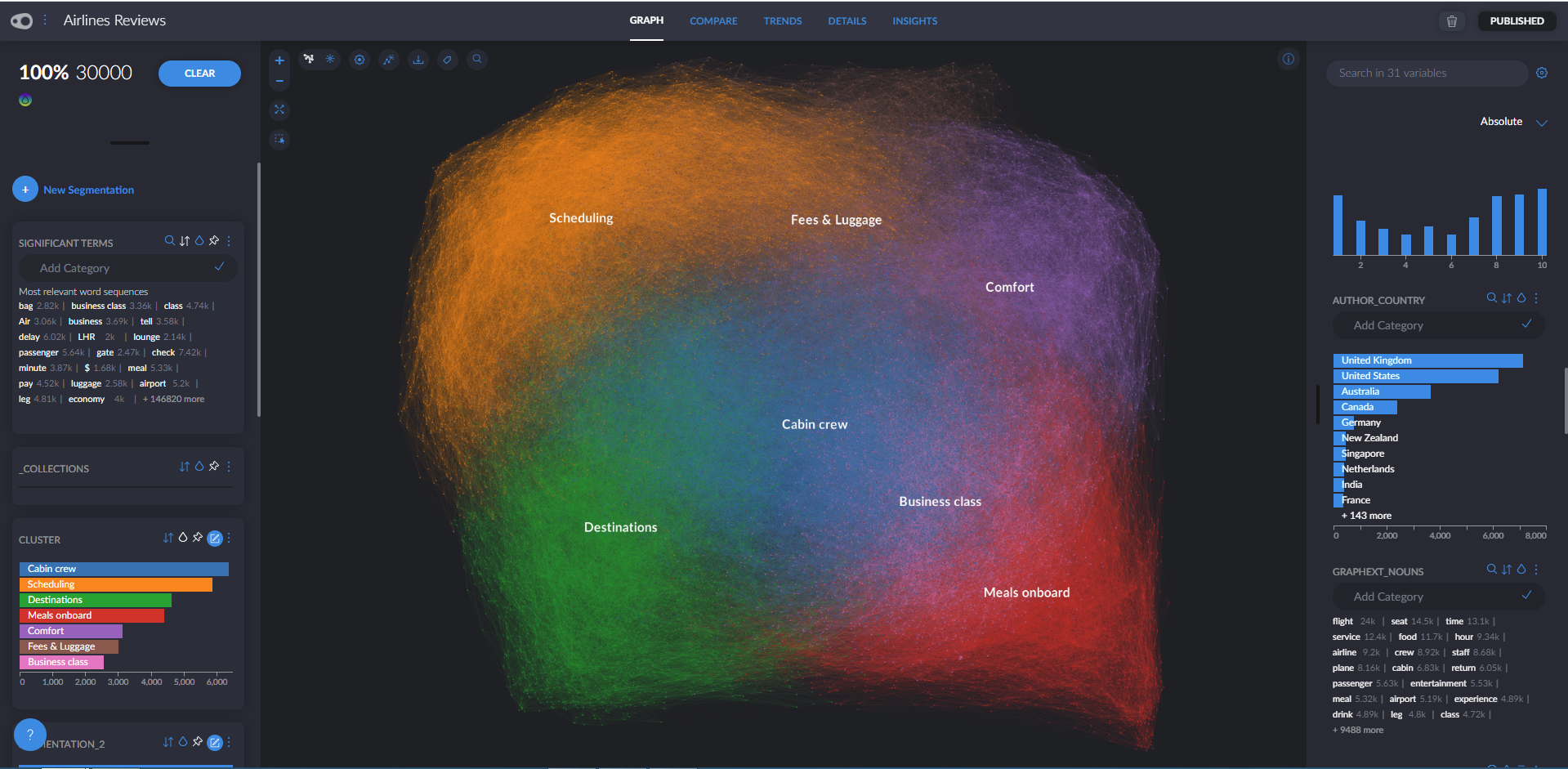
Task: Switch to the Graph tab
Action: click(646, 20)
